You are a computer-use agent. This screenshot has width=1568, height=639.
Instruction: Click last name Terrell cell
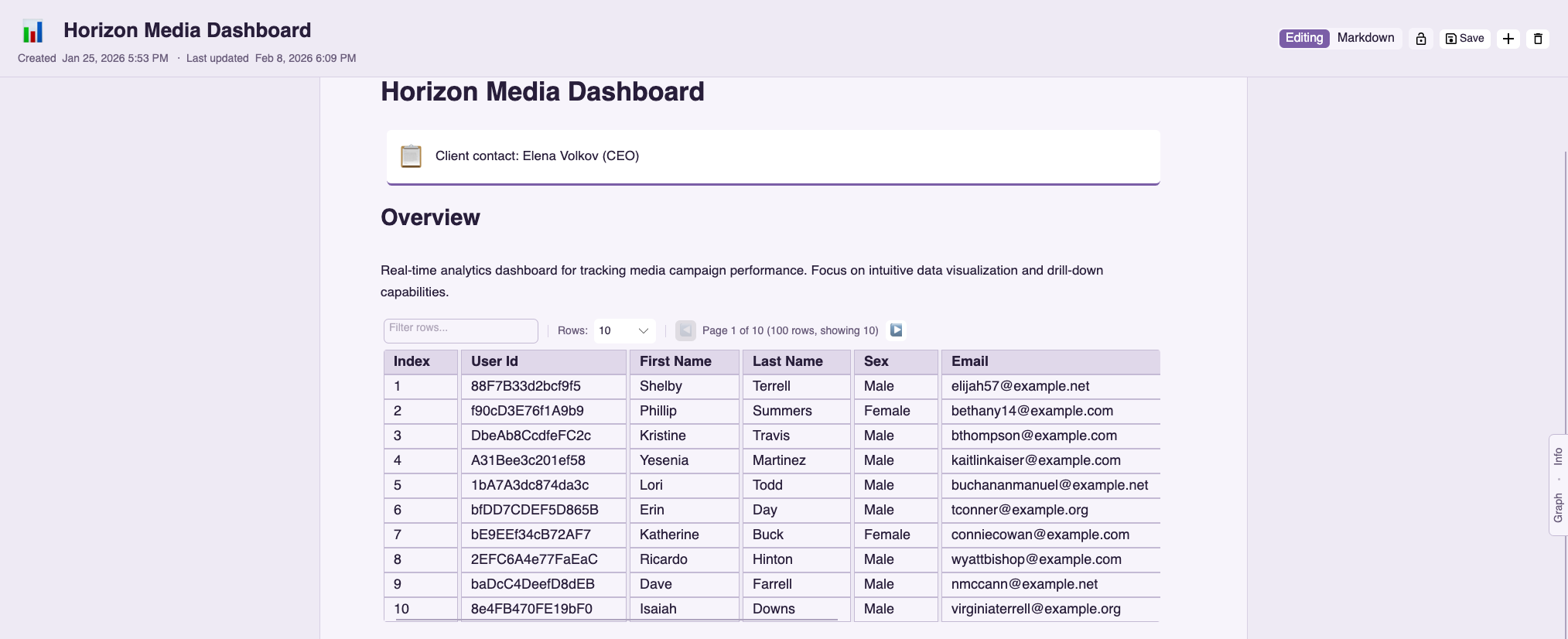click(797, 386)
